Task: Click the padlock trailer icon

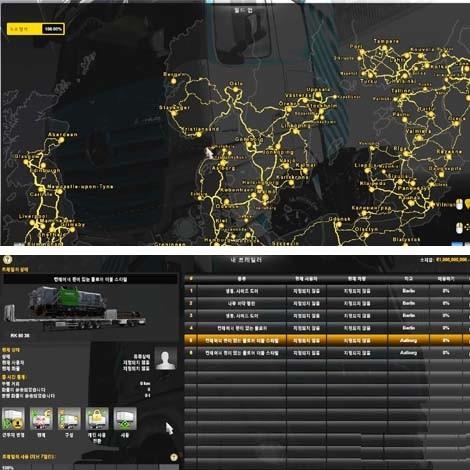Action: pyautogui.click(x=97, y=419)
